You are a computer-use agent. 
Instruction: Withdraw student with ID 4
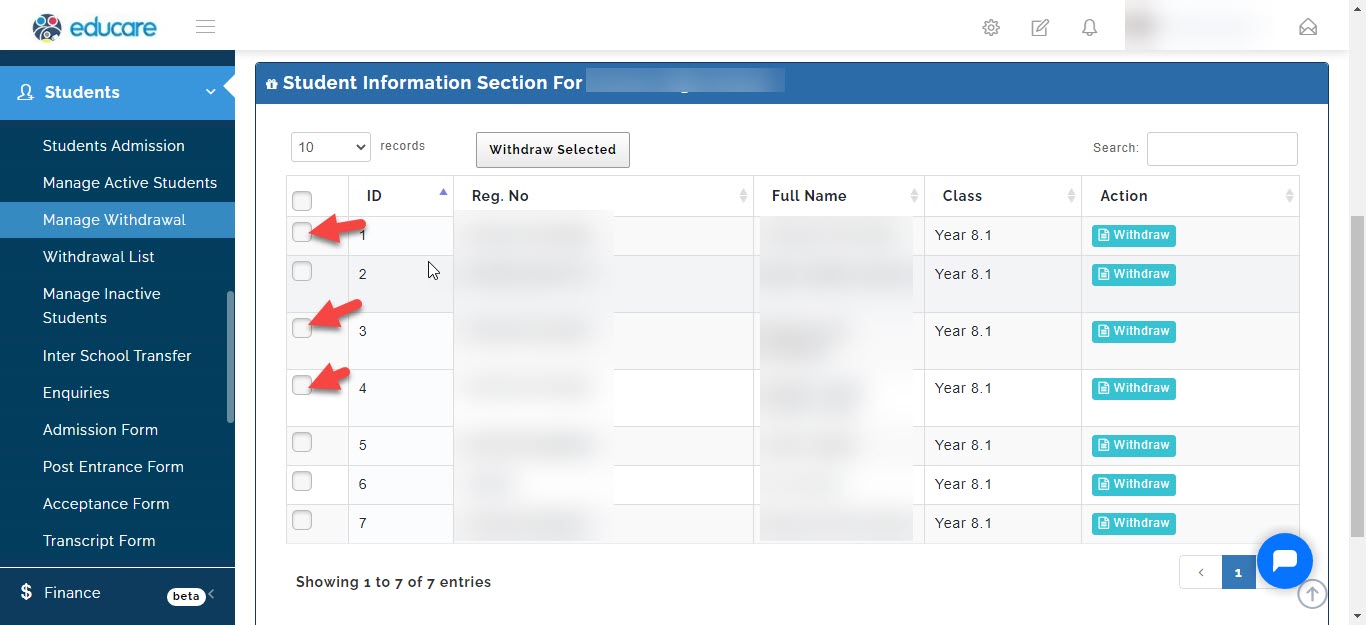1134,389
